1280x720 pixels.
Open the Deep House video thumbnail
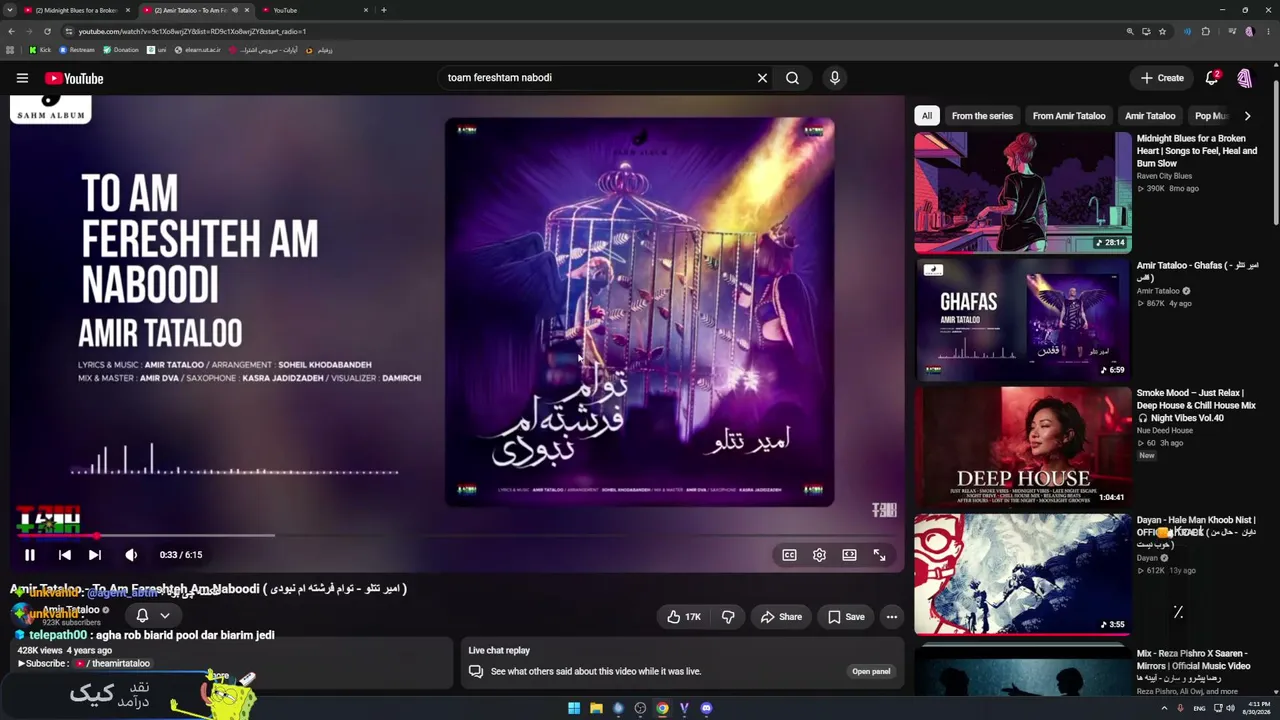(1023, 447)
